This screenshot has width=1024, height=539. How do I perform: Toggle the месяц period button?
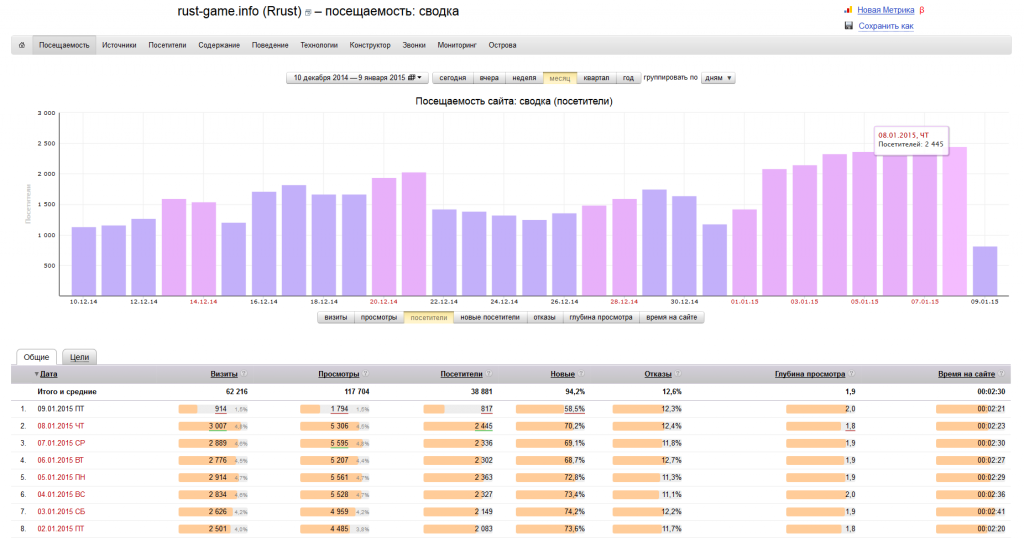click(x=560, y=78)
